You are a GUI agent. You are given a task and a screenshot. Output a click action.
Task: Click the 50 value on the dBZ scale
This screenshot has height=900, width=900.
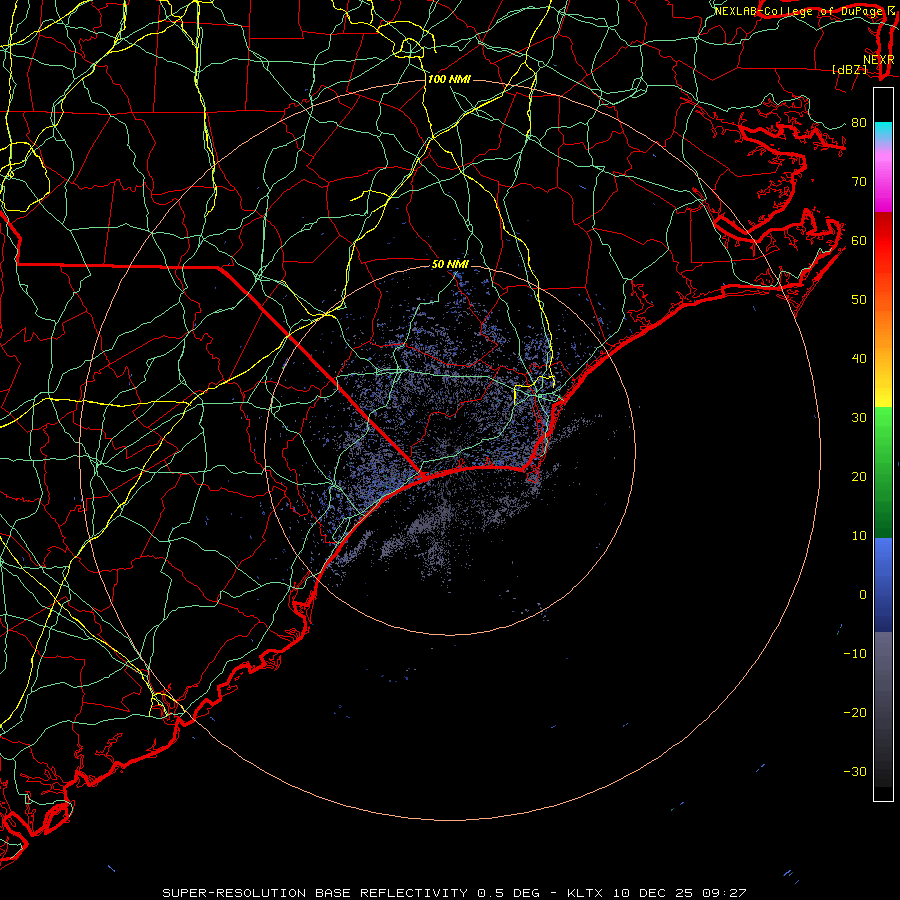pos(859,300)
